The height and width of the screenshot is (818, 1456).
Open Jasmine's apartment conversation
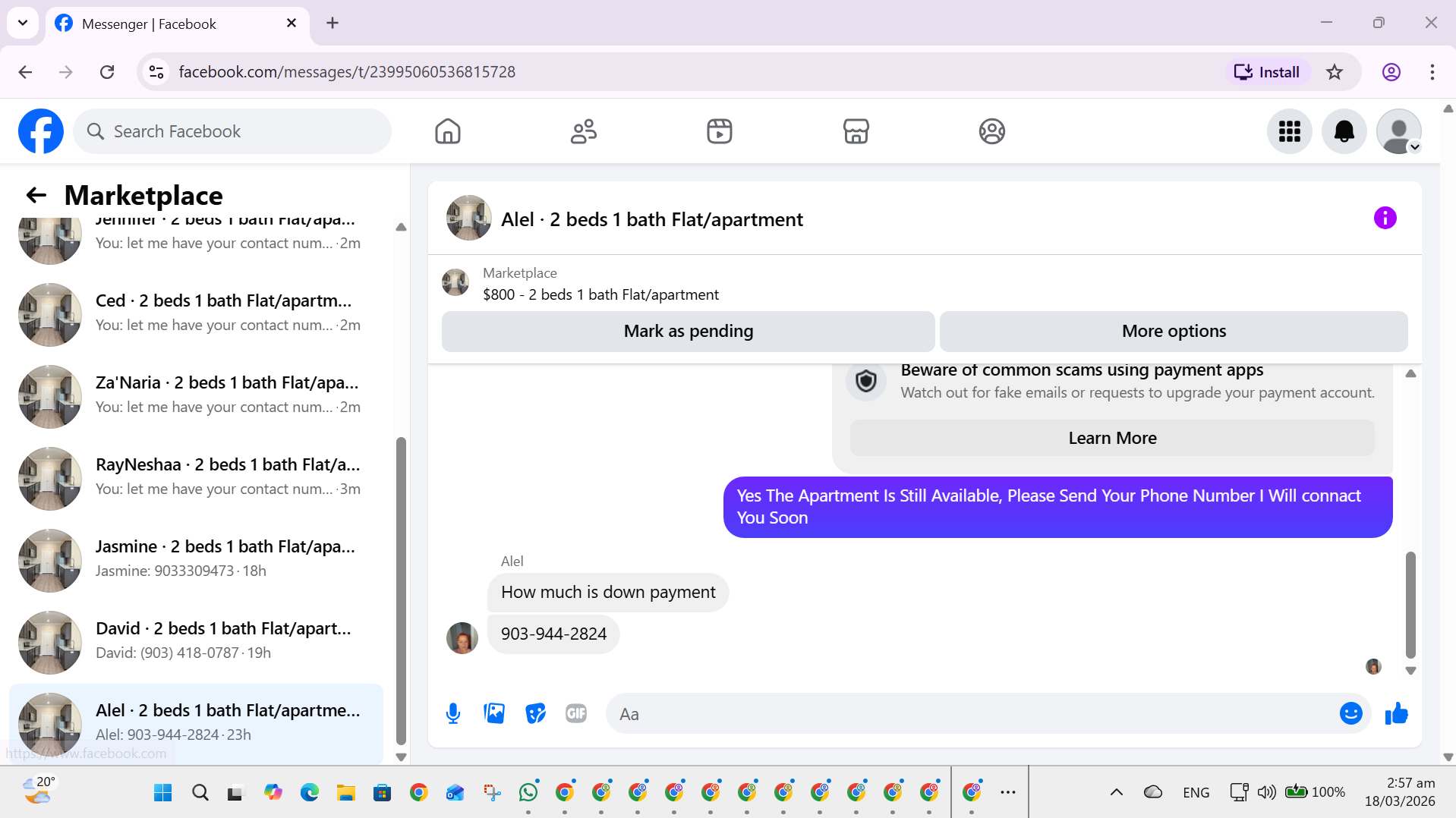click(197, 559)
